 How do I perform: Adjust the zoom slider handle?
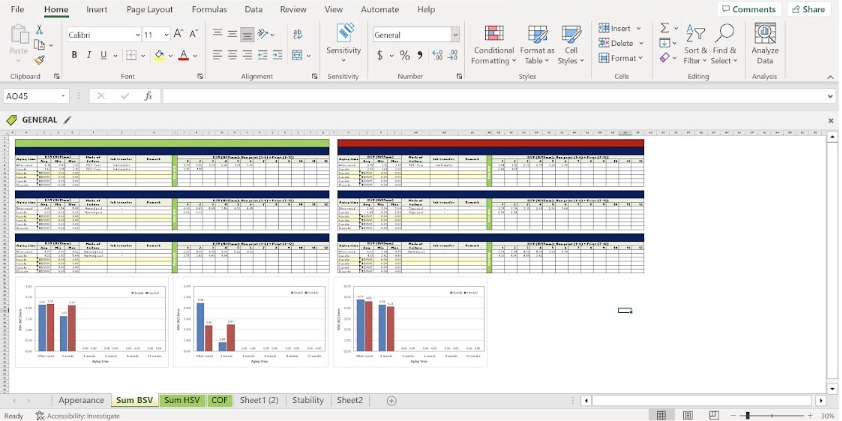tap(747, 416)
